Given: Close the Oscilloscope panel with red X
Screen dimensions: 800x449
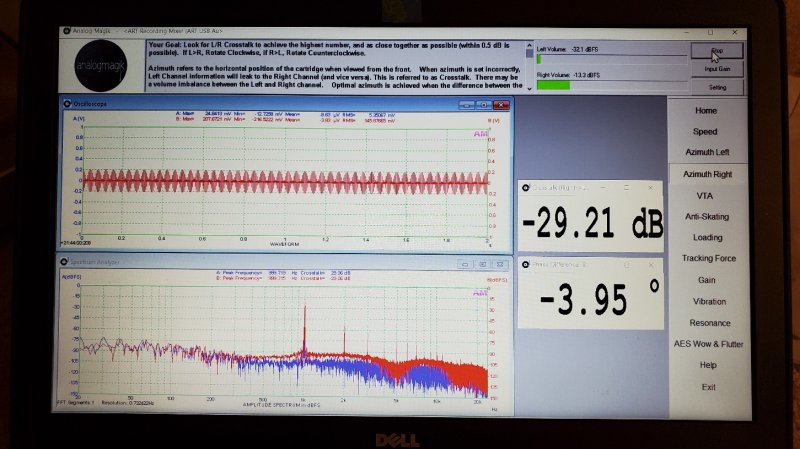Looking at the screenshot, I should pyautogui.click(x=501, y=105).
